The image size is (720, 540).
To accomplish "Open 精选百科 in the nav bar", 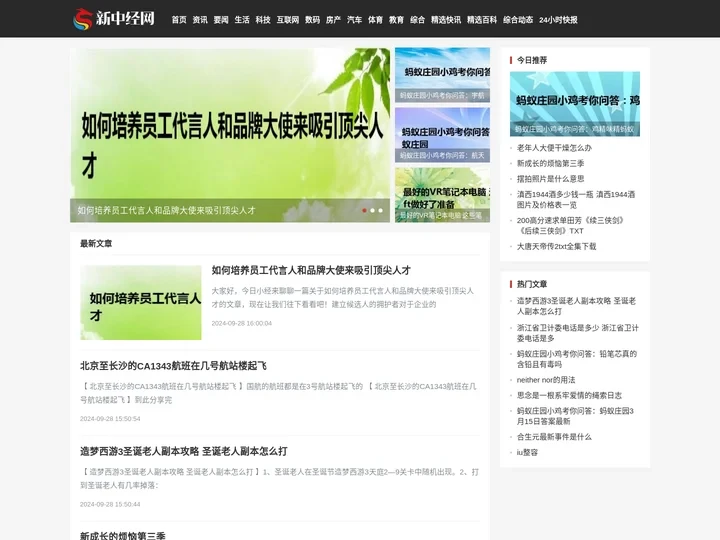I will (482, 20).
